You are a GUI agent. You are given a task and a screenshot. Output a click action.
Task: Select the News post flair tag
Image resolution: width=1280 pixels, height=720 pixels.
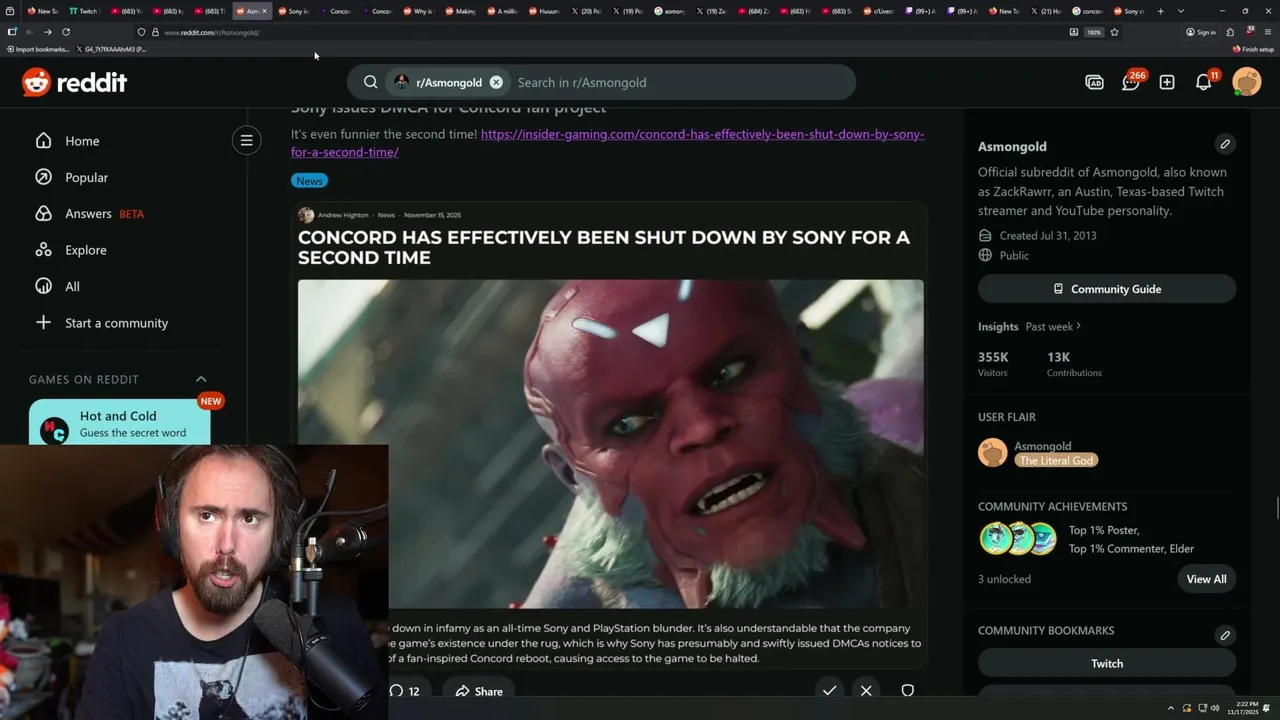(310, 181)
